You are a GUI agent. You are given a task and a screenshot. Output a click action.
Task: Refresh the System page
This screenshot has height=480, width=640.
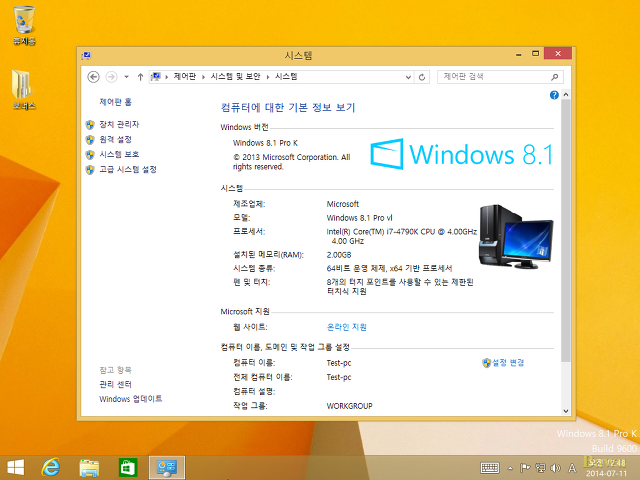422,77
